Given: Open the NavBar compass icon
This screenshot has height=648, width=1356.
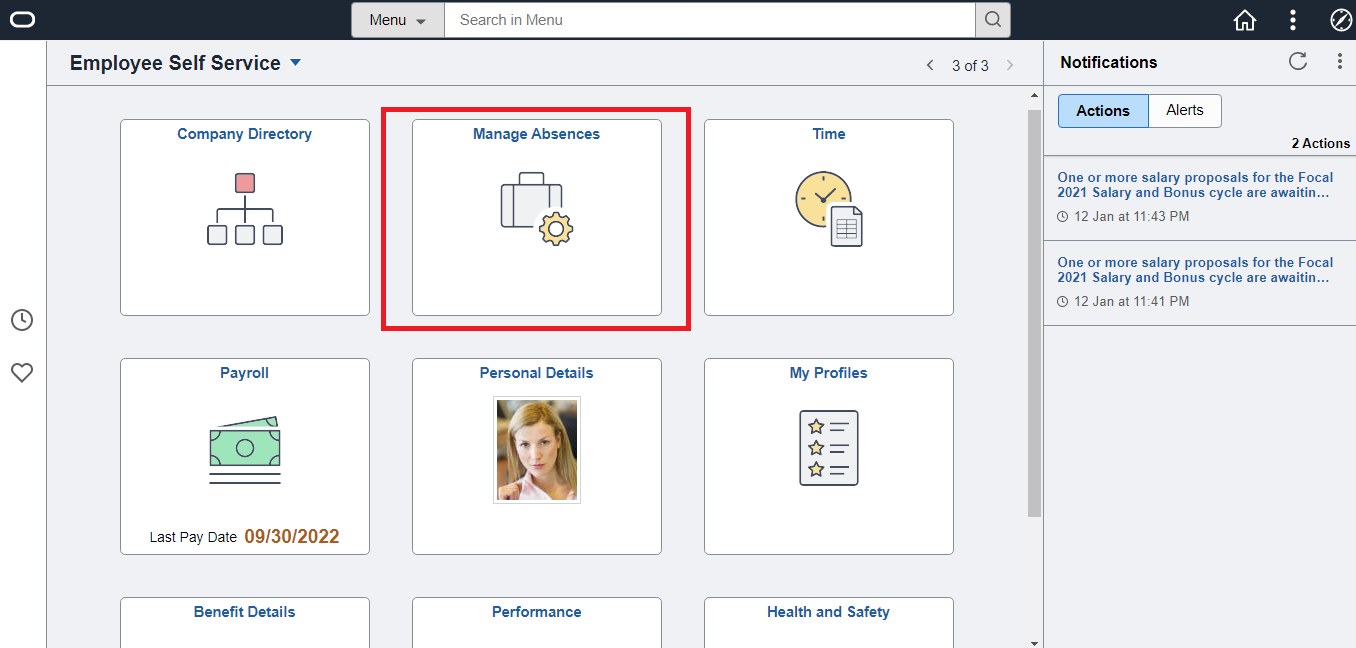Looking at the screenshot, I should [x=1341, y=20].
